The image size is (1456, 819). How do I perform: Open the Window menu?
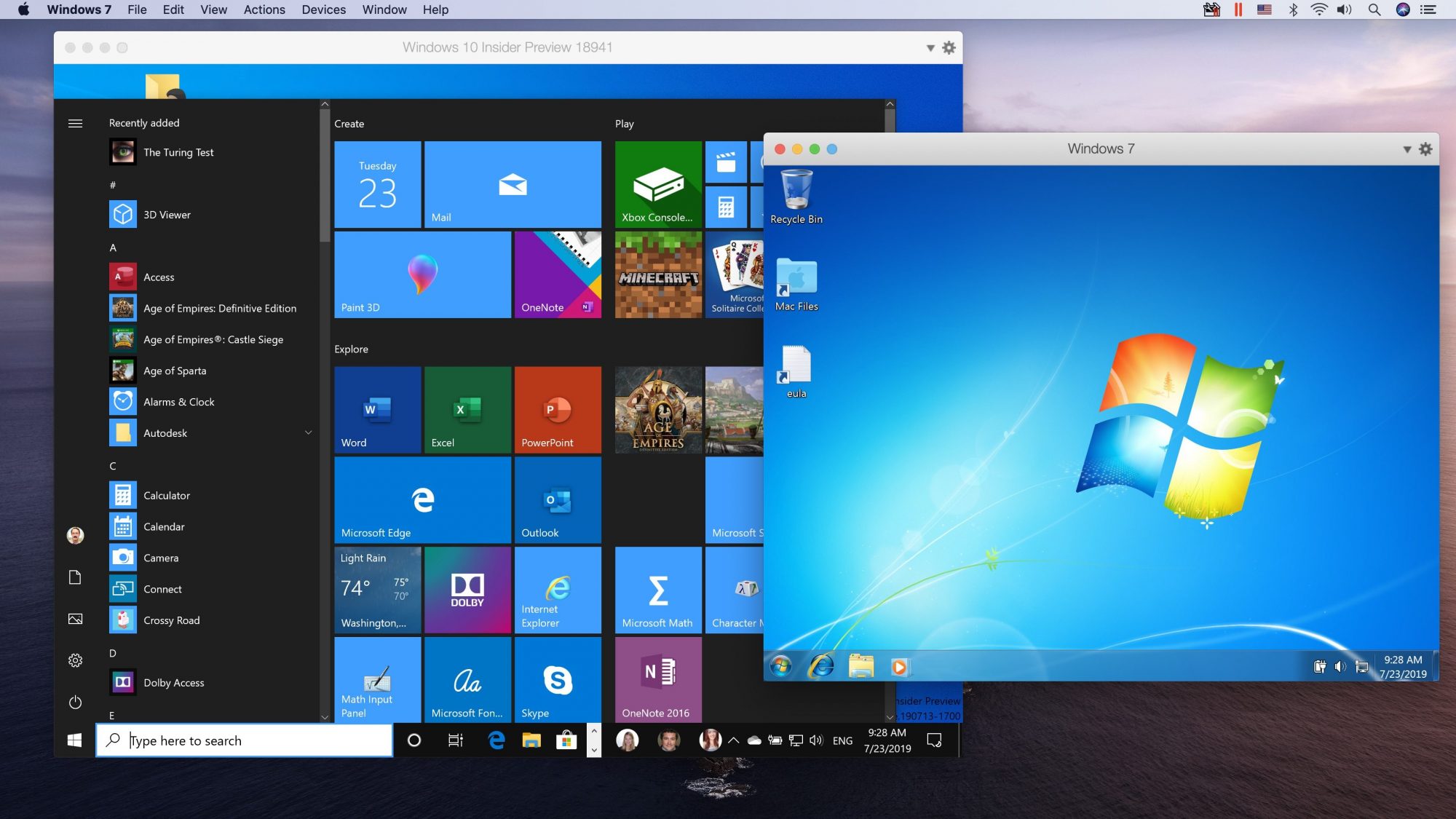[384, 9]
